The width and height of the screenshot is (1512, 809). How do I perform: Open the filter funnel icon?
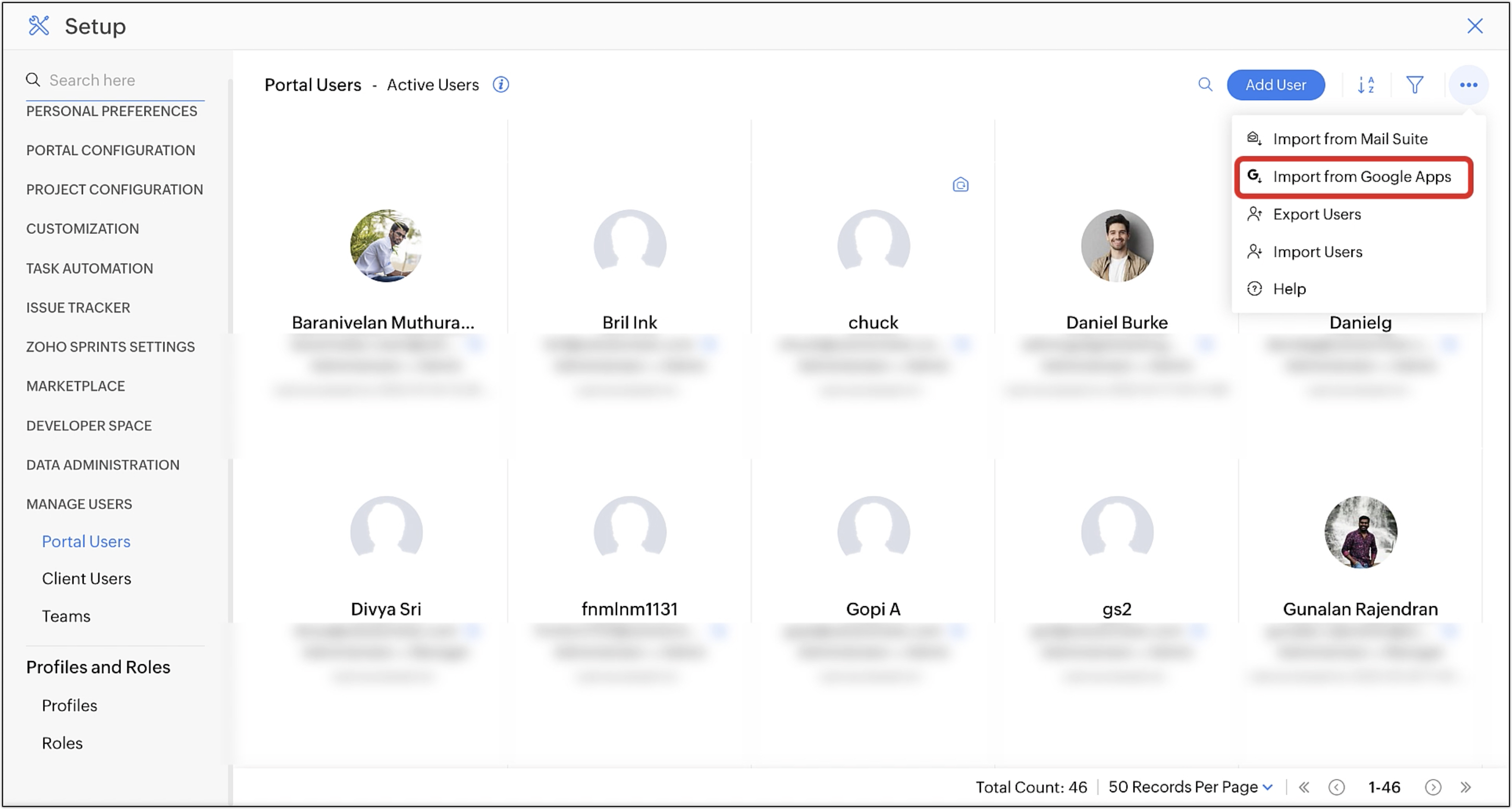coord(1415,85)
